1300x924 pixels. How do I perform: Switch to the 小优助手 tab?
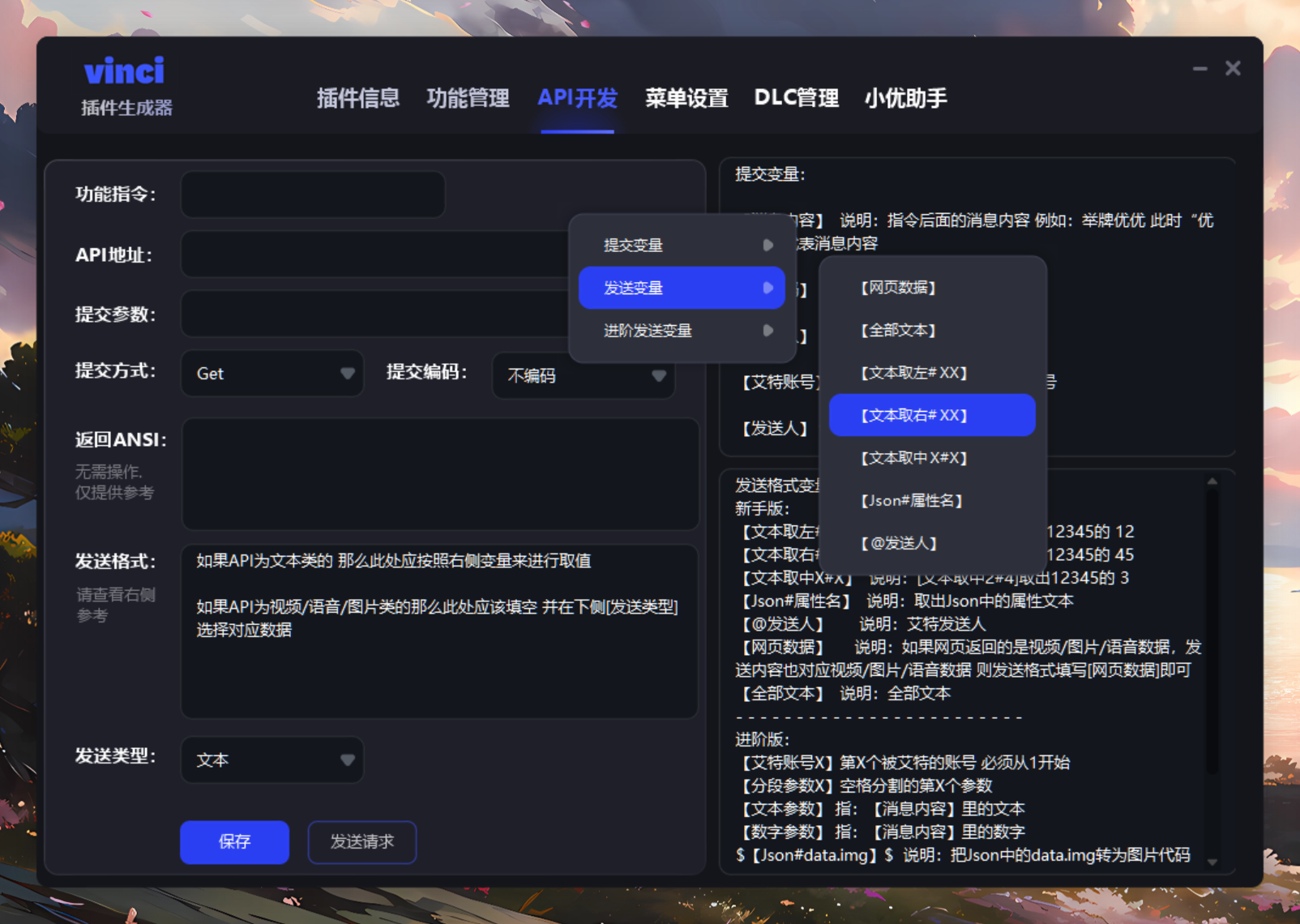905,98
